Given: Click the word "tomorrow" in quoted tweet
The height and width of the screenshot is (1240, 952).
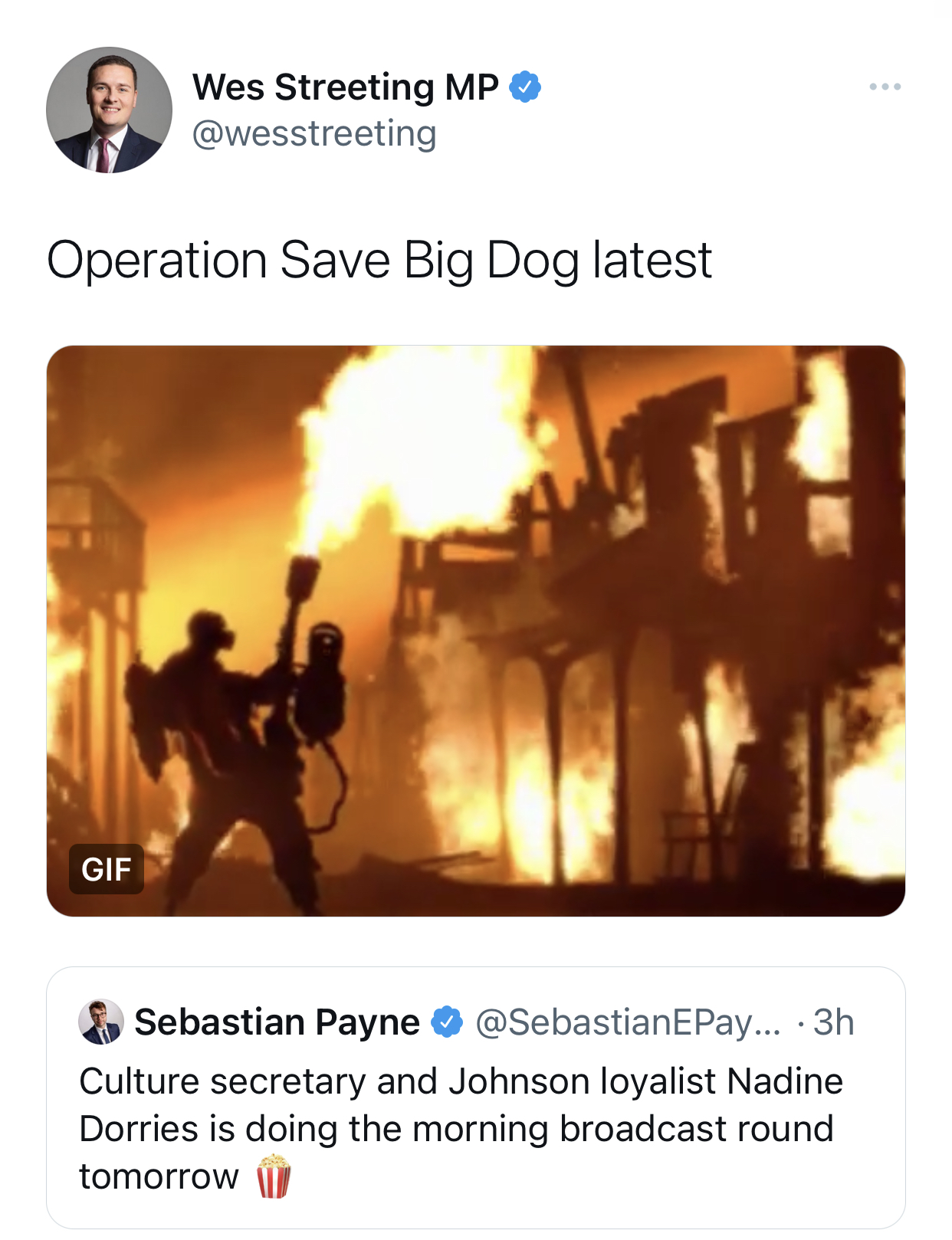Looking at the screenshot, I should click(159, 1176).
